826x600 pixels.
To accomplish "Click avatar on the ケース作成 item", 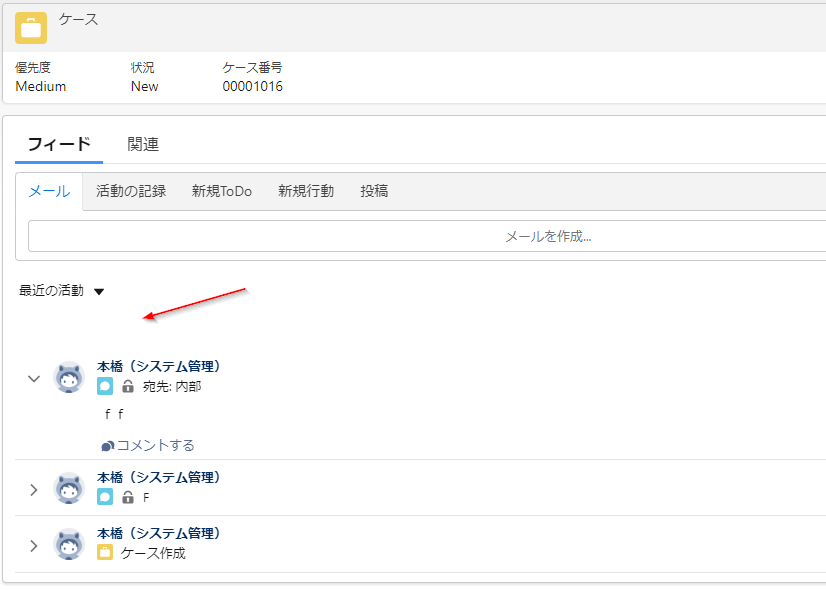I will [x=69, y=545].
